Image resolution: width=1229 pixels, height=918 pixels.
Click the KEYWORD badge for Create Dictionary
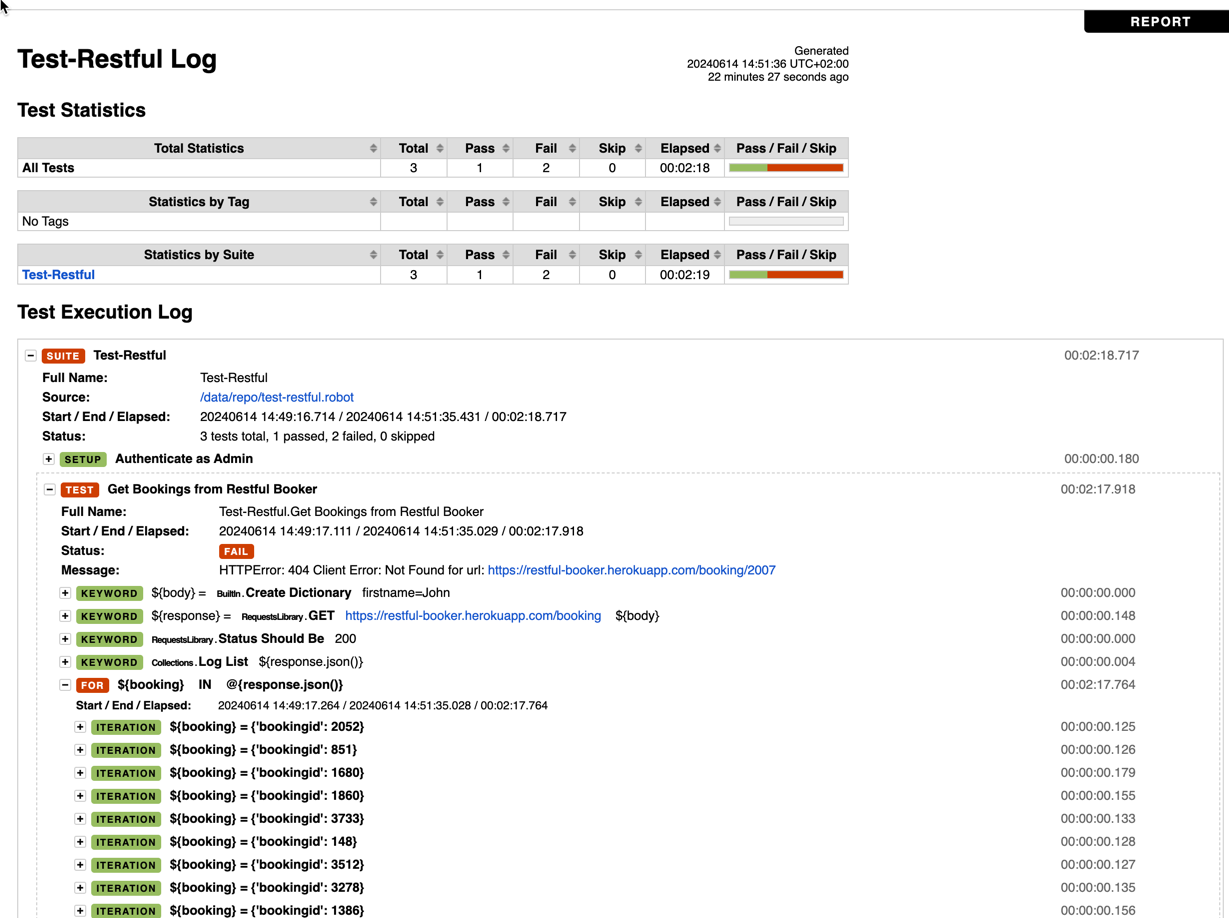109,593
